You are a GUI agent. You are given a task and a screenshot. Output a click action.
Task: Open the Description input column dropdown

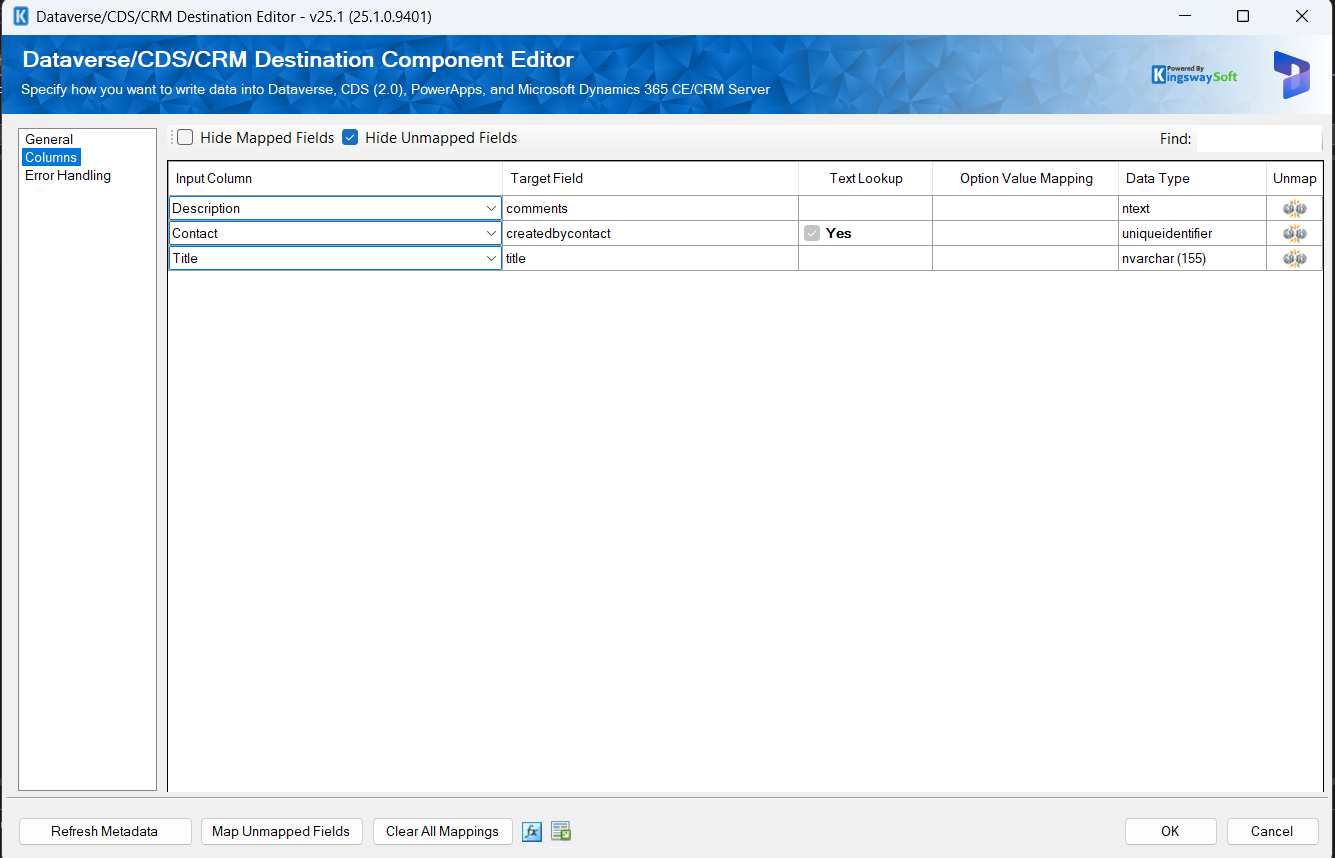pos(491,208)
